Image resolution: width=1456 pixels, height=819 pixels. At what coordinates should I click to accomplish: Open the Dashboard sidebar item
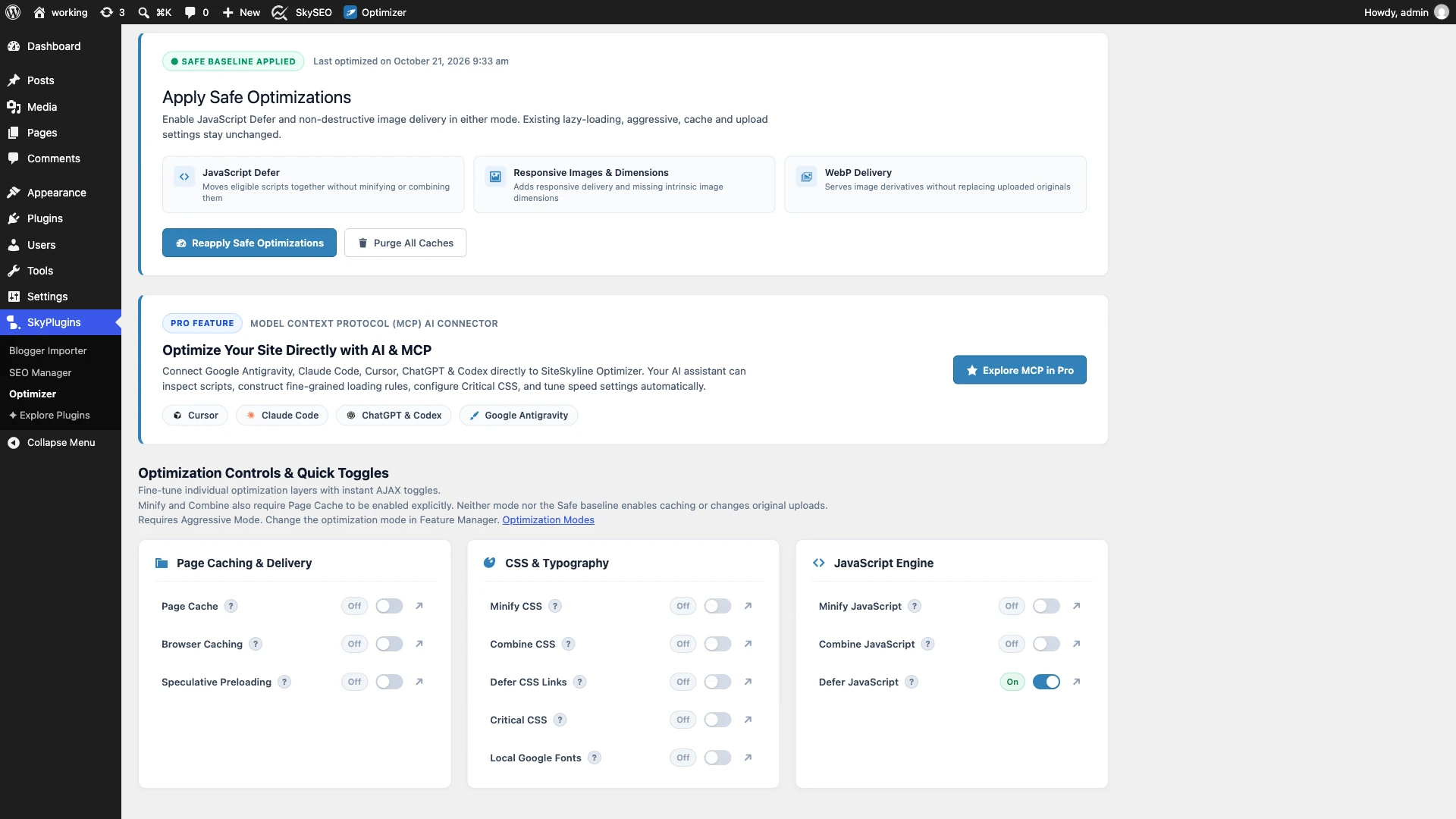click(61, 46)
